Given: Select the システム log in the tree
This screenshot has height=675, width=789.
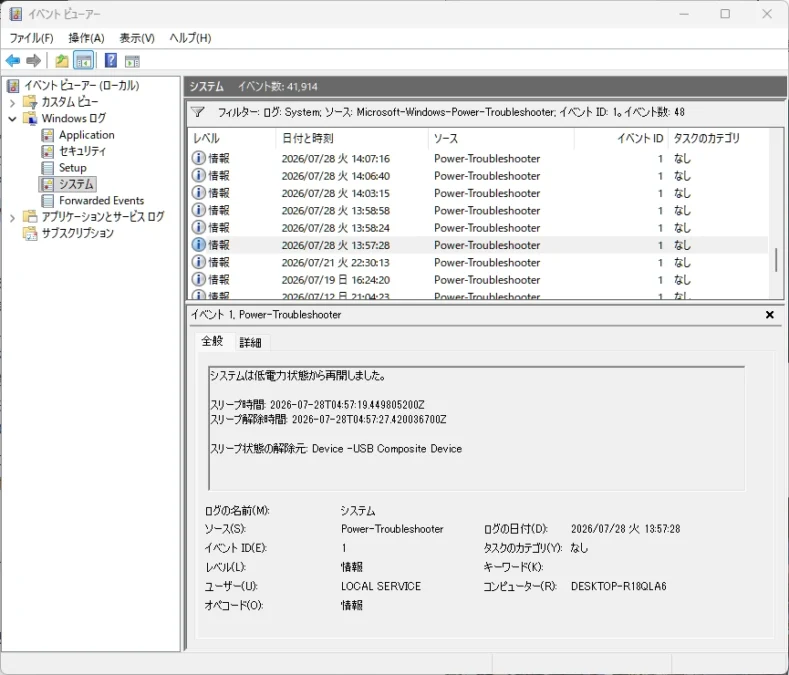Looking at the screenshot, I should click(76, 184).
